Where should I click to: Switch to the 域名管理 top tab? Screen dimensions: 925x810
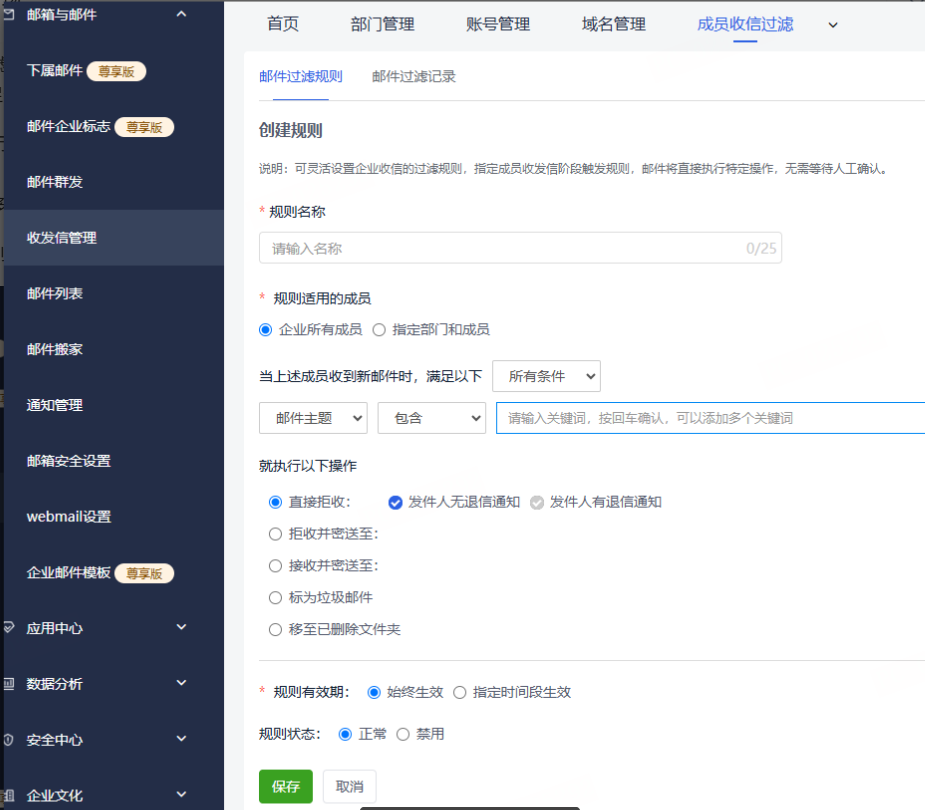614,24
